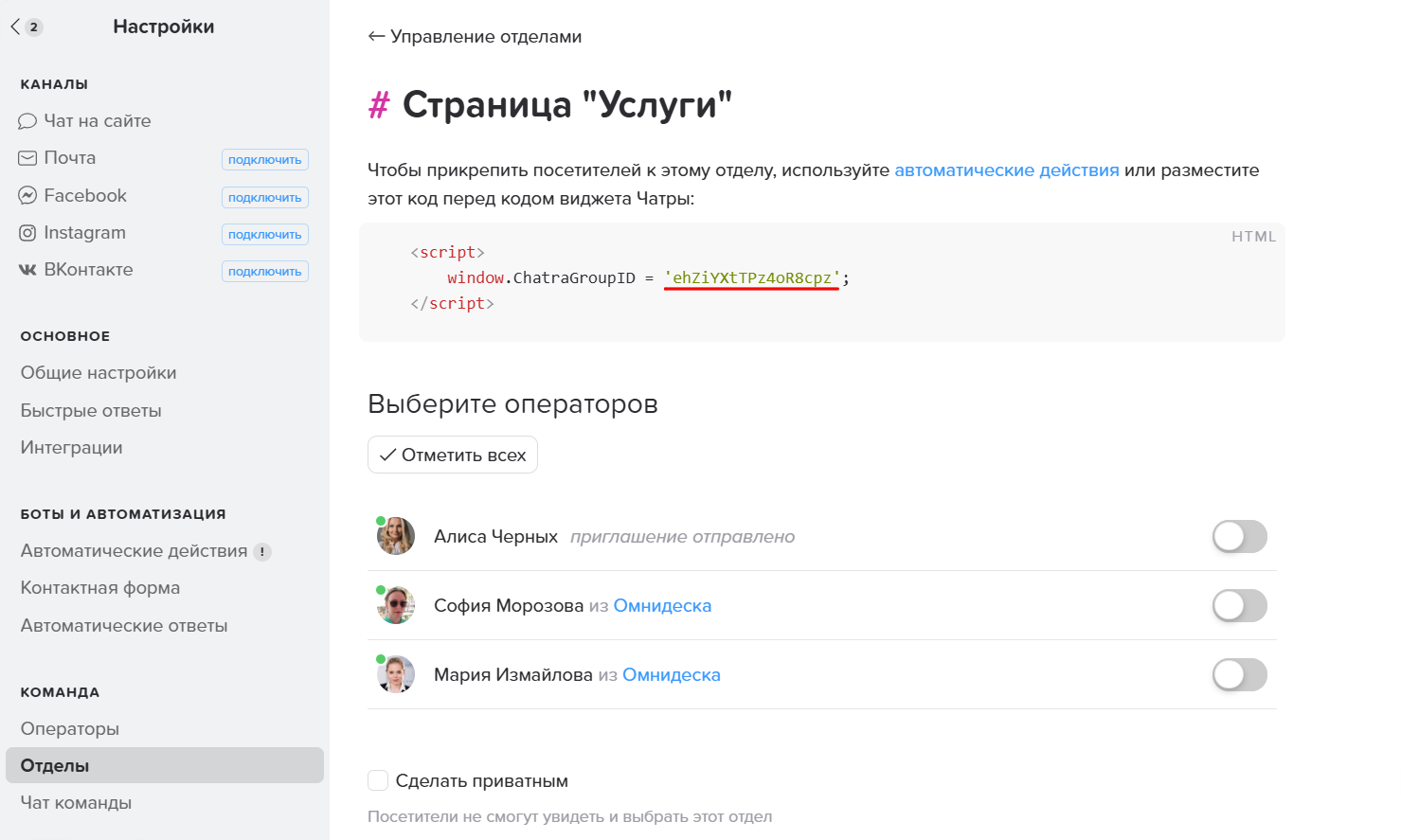Viewport: 1401px width, 840px height.
Task: Open автоматические действия link in description
Action: pyautogui.click(x=1007, y=170)
